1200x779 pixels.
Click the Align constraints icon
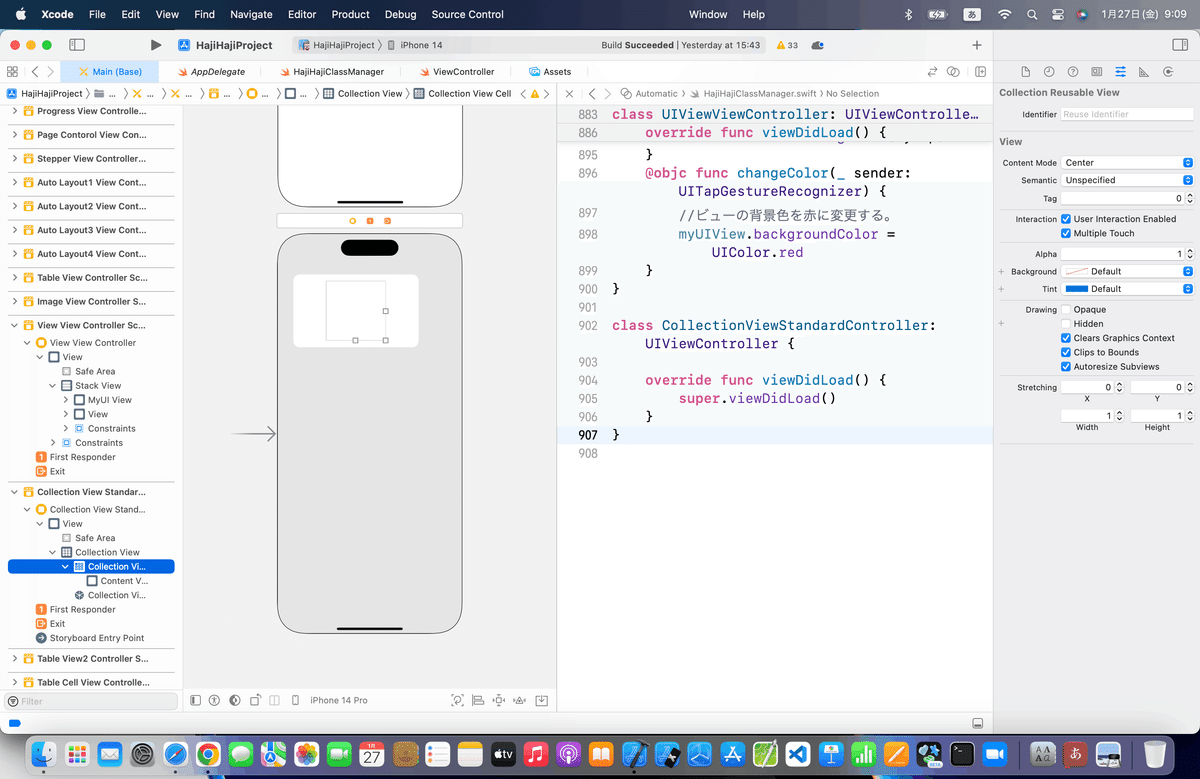coord(478,700)
